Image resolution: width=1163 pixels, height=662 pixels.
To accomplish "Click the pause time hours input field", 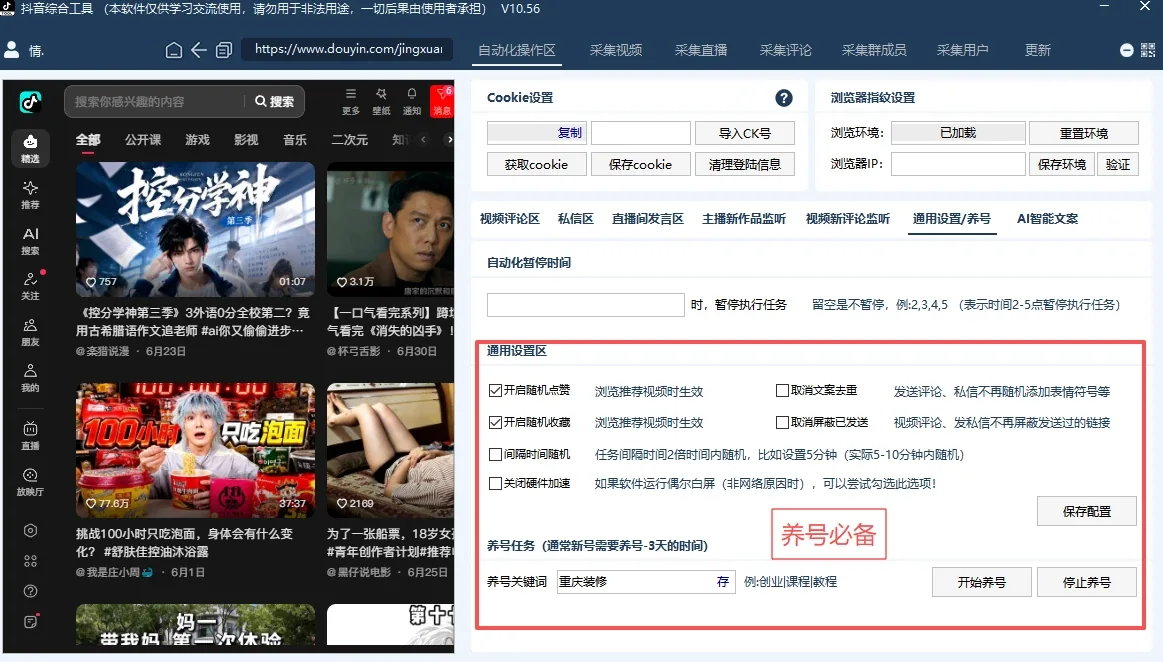I will point(585,305).
